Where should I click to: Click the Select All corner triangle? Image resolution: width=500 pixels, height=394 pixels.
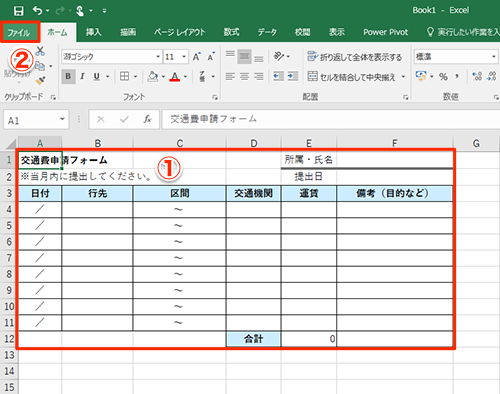point(11,143)
